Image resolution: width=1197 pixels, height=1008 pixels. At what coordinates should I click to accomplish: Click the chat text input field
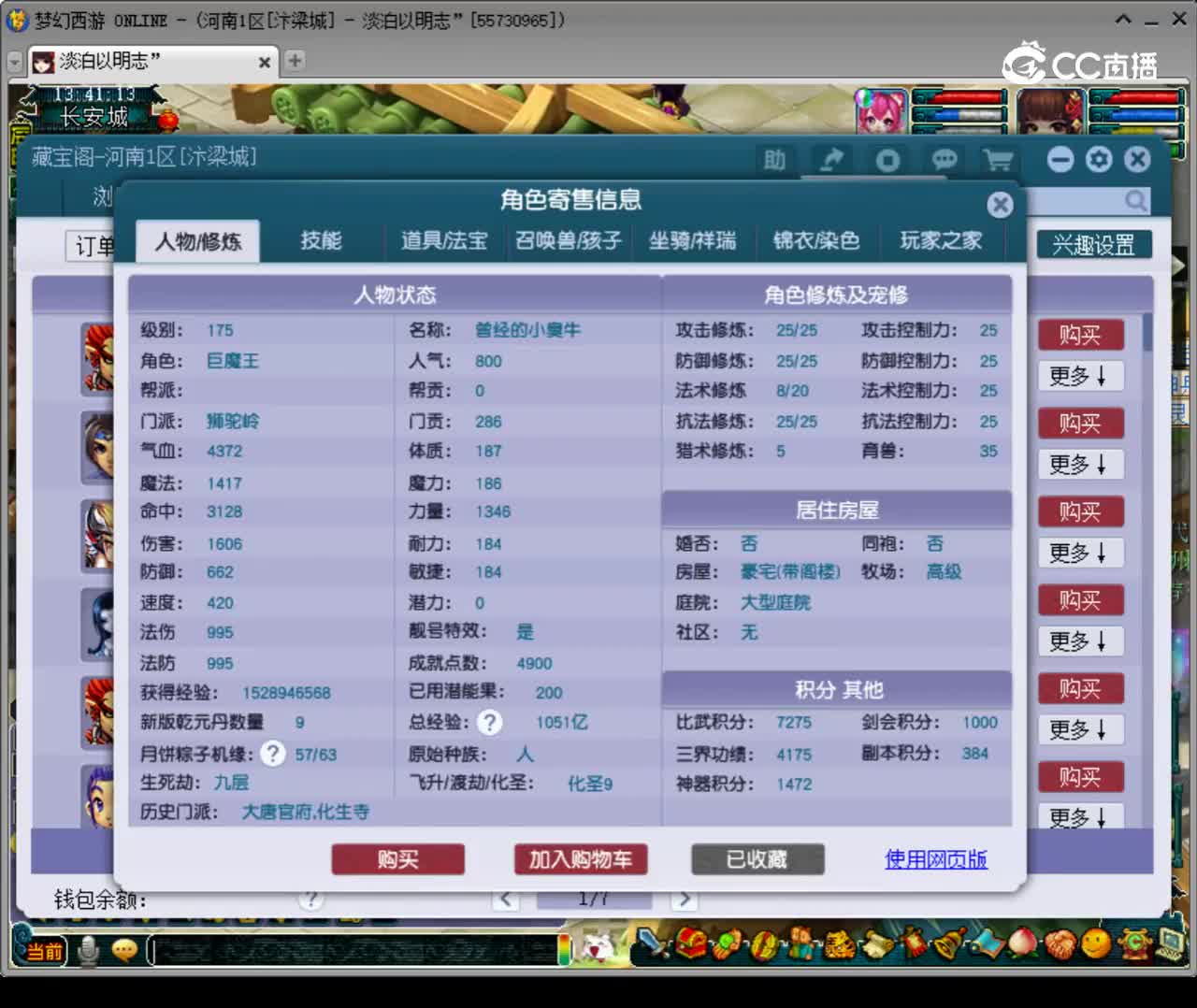355,951
